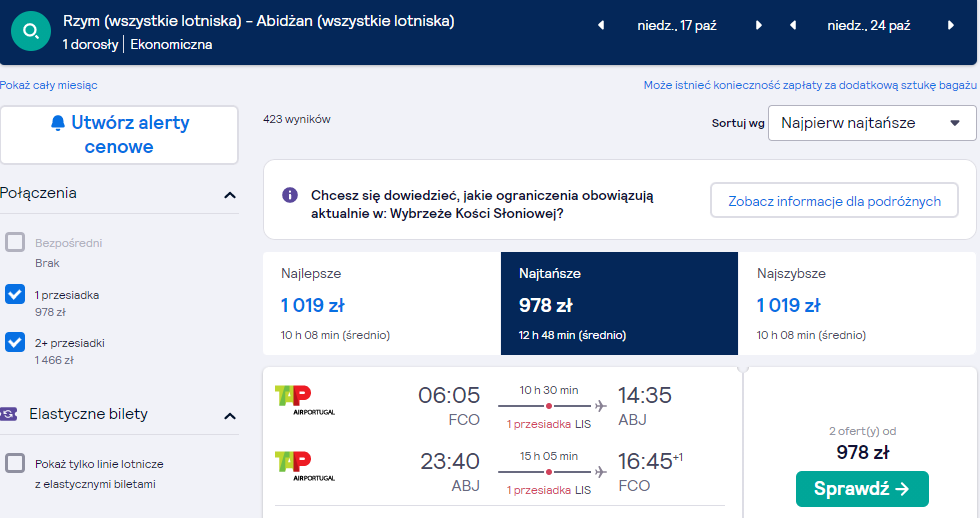Screen dimensions: 980x518
Task: Enable flexible-ticket airlines only checkbox
Action: pos(15,463)
